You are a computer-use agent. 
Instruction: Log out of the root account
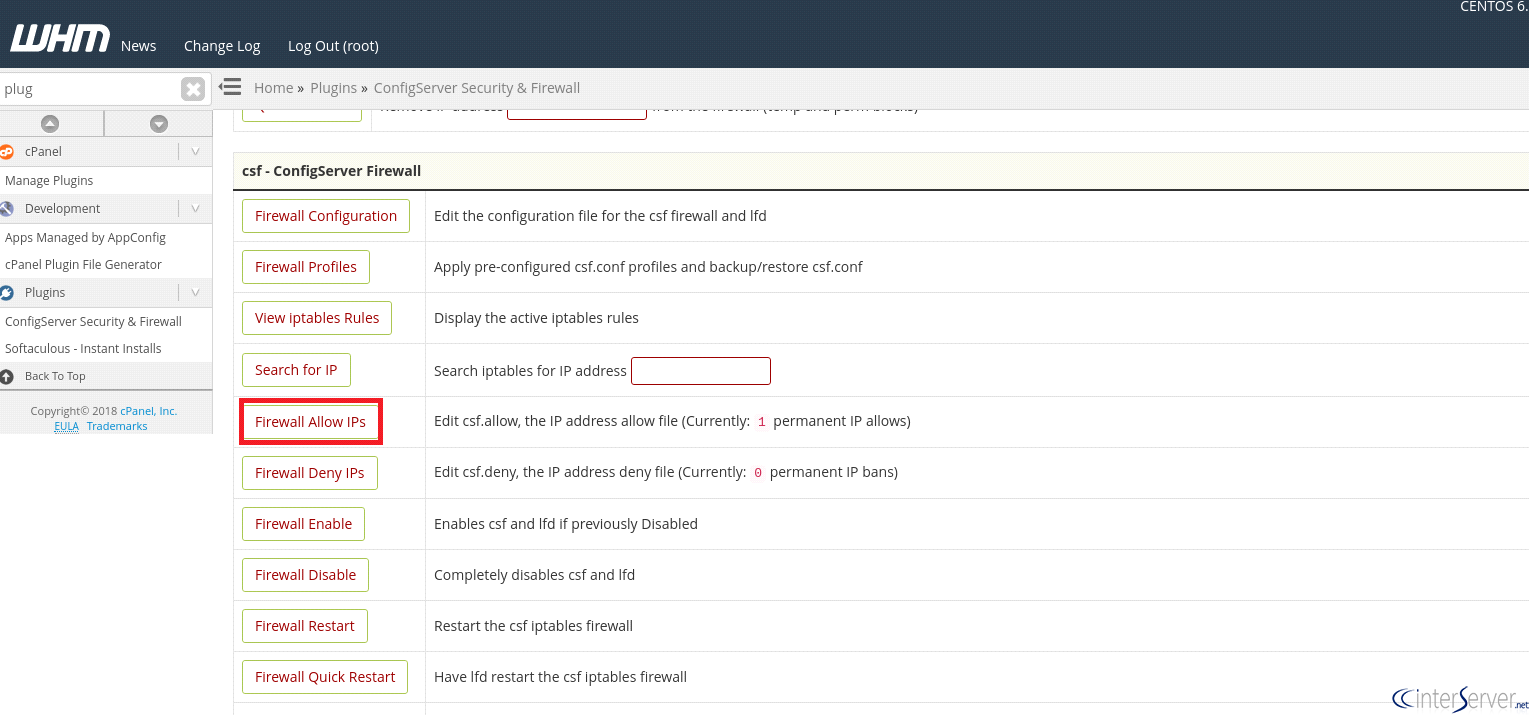333,46
